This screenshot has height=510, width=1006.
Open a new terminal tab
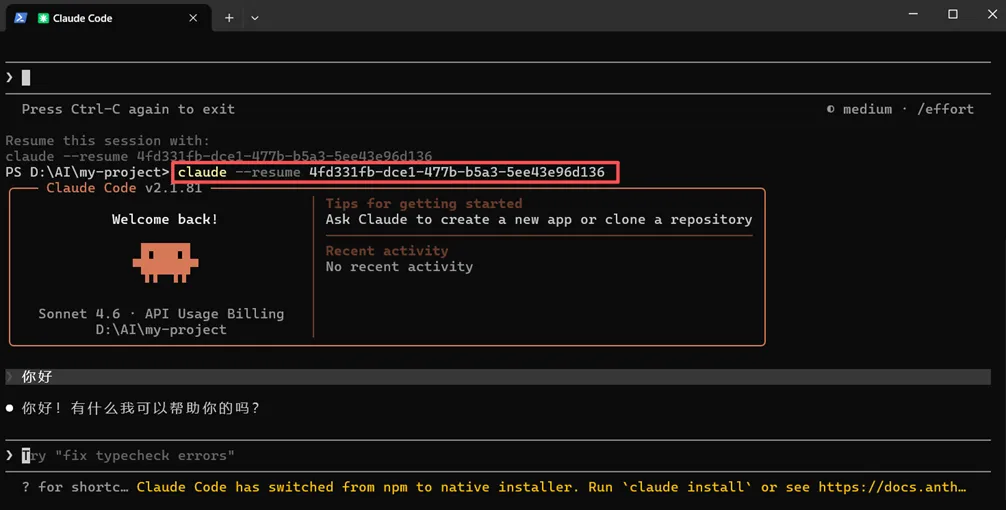(x=229, y=18)
